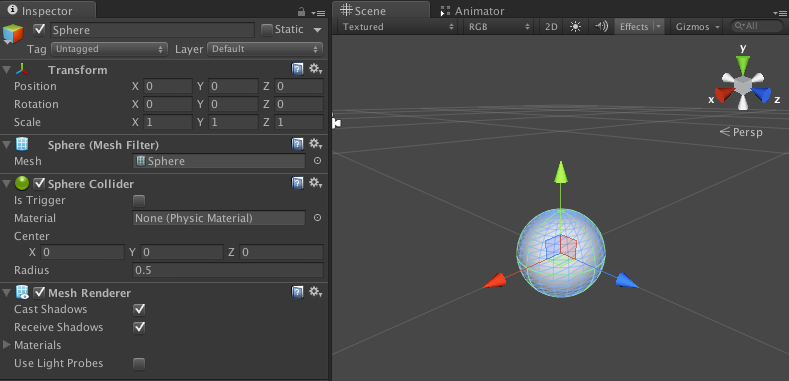The width and height of the screenshot is (789, 381).
Task: Click the Sphere Collider green ball icon
Action: [22, 183]
